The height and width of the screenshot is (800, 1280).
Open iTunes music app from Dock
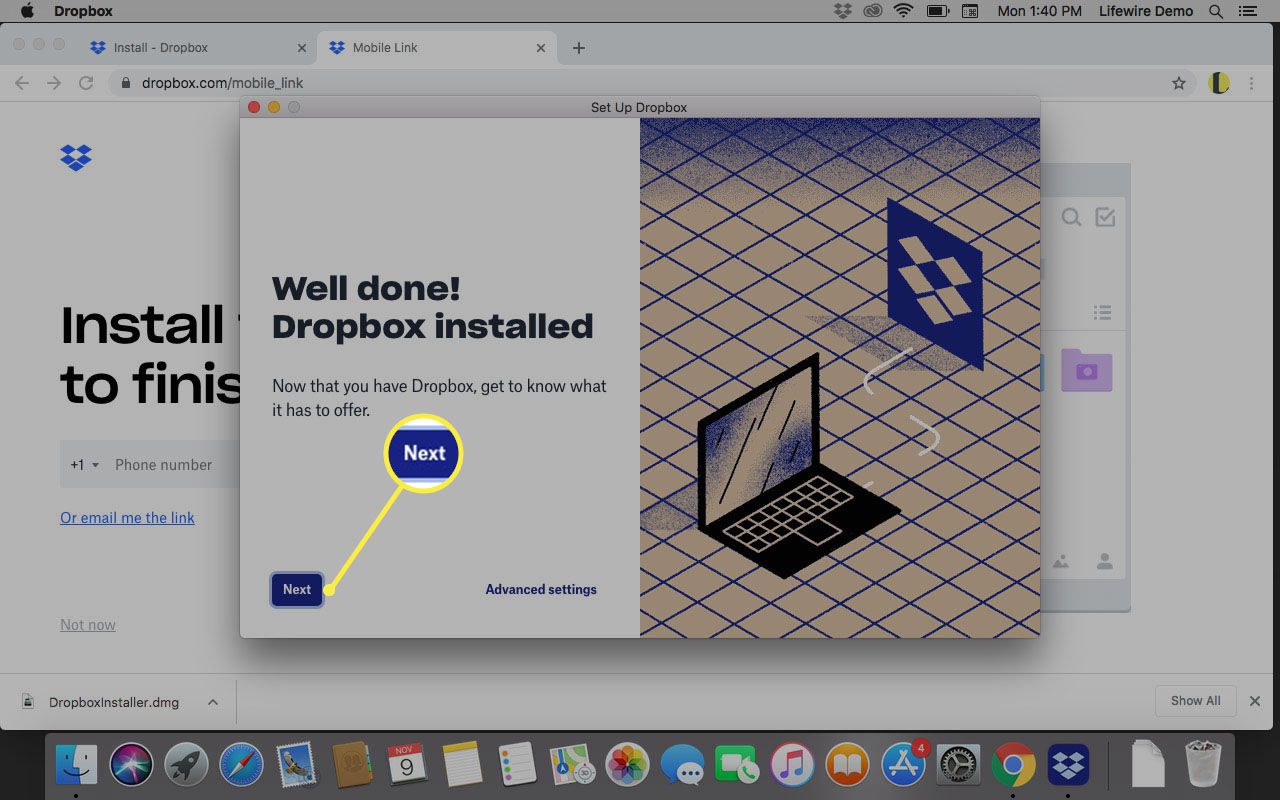(793, 765)
